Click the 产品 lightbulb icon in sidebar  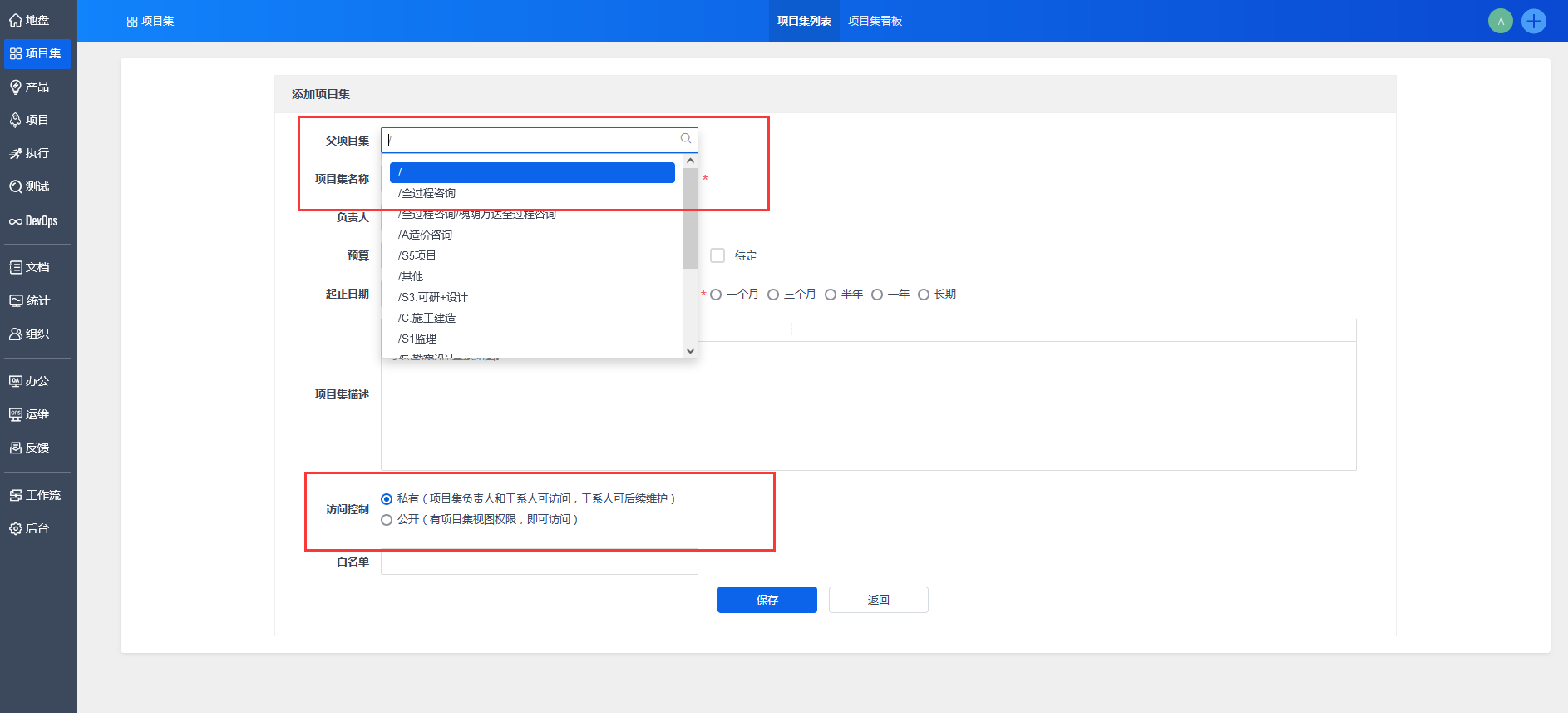(16, 87)
